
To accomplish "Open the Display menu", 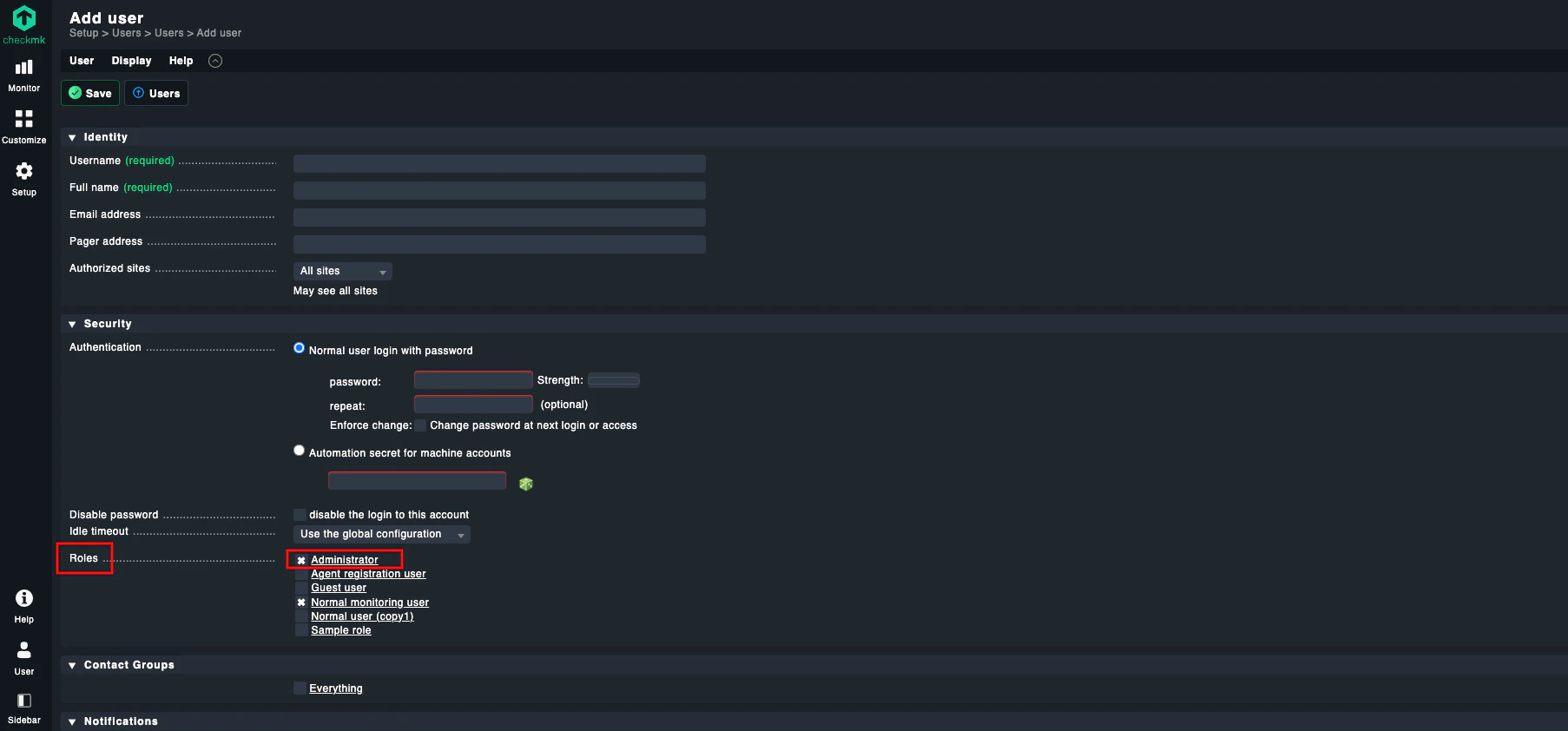I will point(131,61).
